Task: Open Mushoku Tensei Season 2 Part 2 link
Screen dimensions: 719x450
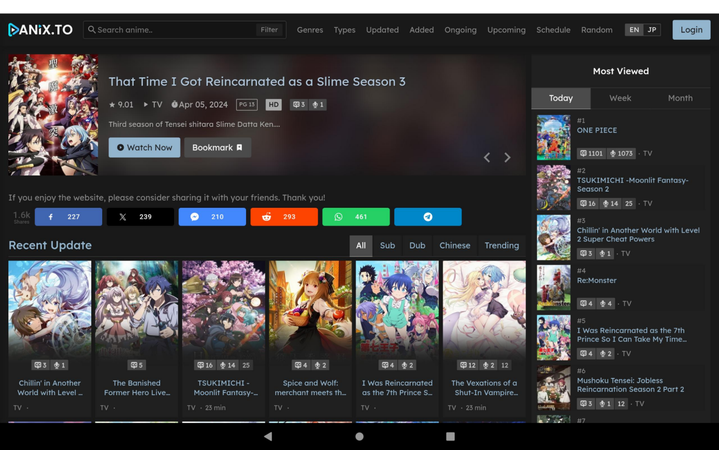Action: pyautogui.click(x=631, y=385)
